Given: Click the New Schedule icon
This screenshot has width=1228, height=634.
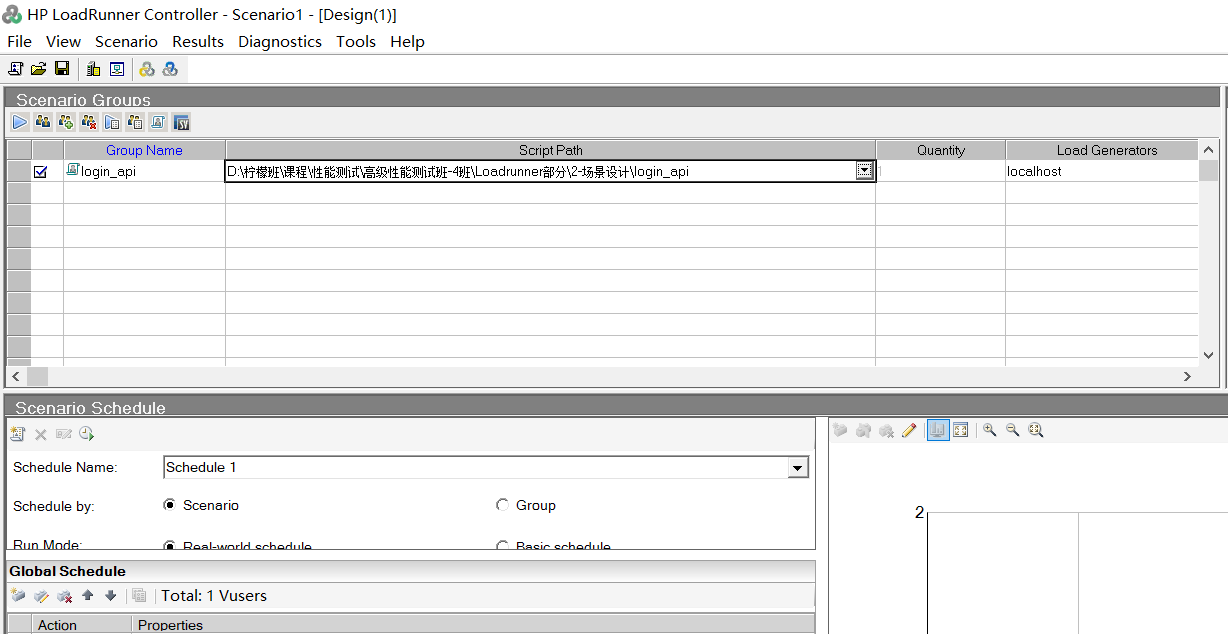Looking at the screenshot, I should (17, 434).
